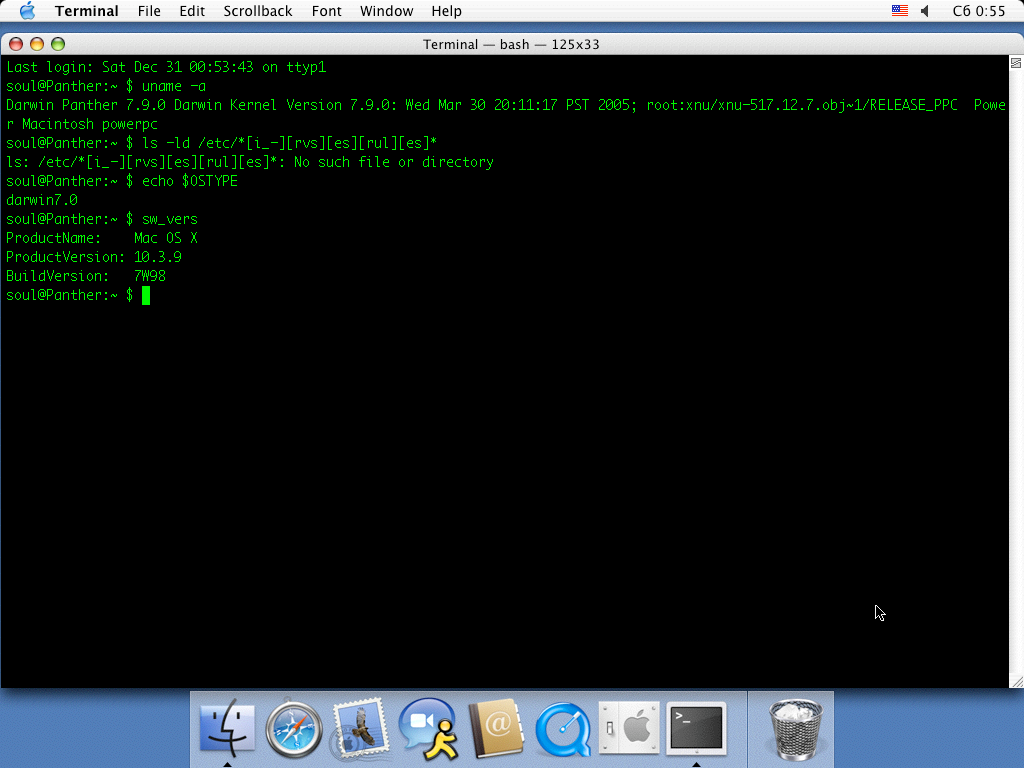Click the 'ProductVersion: 10.3.9' line
The width and height of the screenshot is (1024, 768).
pyautogui.click(x=94, y=257)
